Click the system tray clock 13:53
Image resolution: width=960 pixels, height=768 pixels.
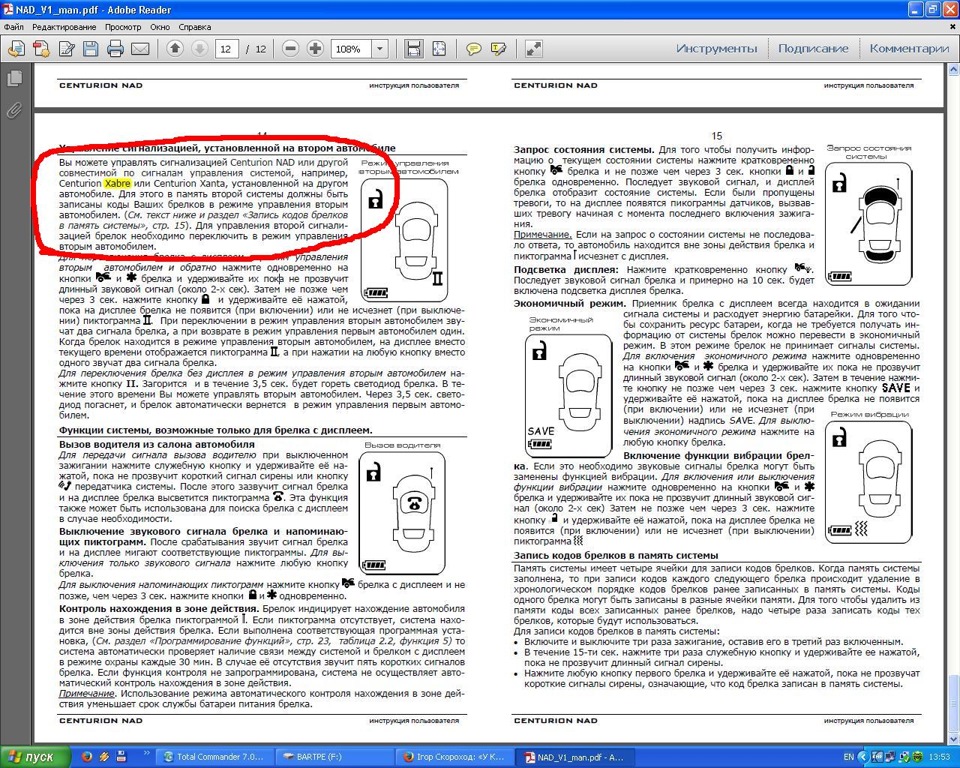(x=940, y=757)
